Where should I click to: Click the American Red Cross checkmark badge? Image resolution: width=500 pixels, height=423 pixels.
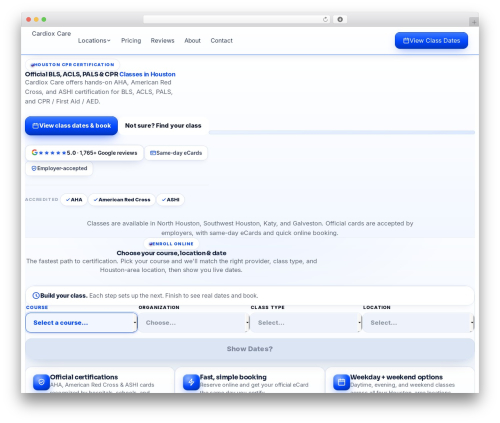[122, 200]
